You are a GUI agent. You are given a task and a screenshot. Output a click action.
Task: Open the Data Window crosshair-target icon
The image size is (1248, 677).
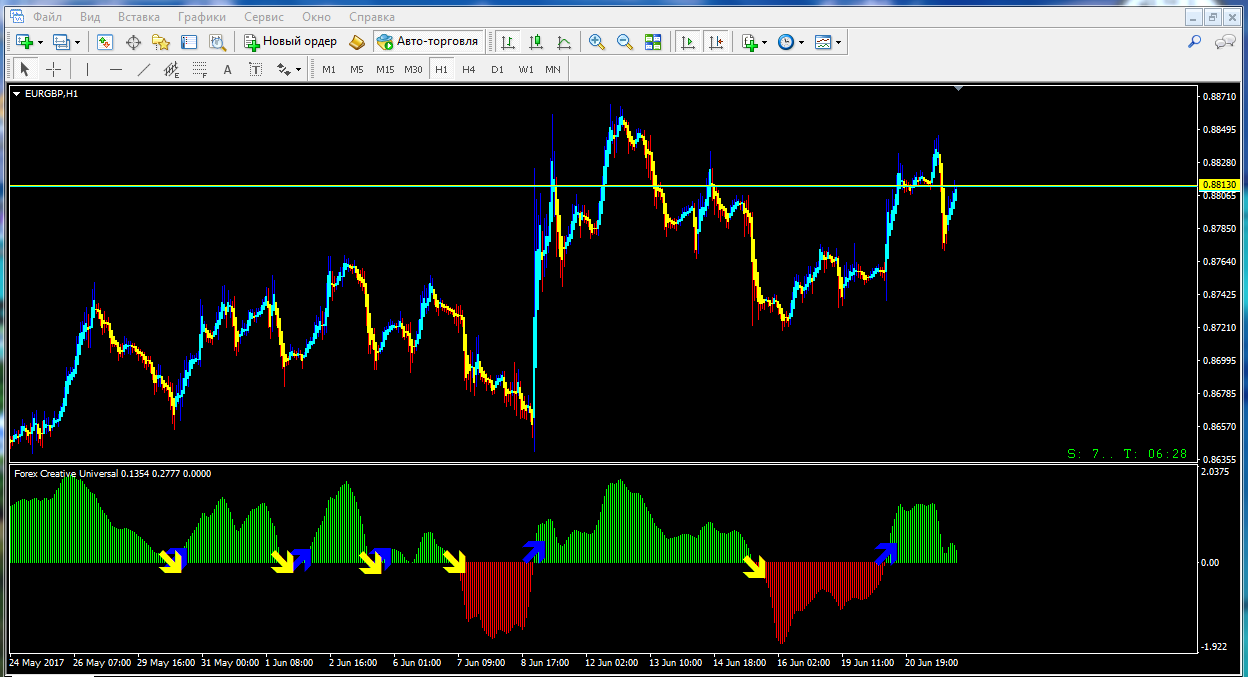[132, 42]
